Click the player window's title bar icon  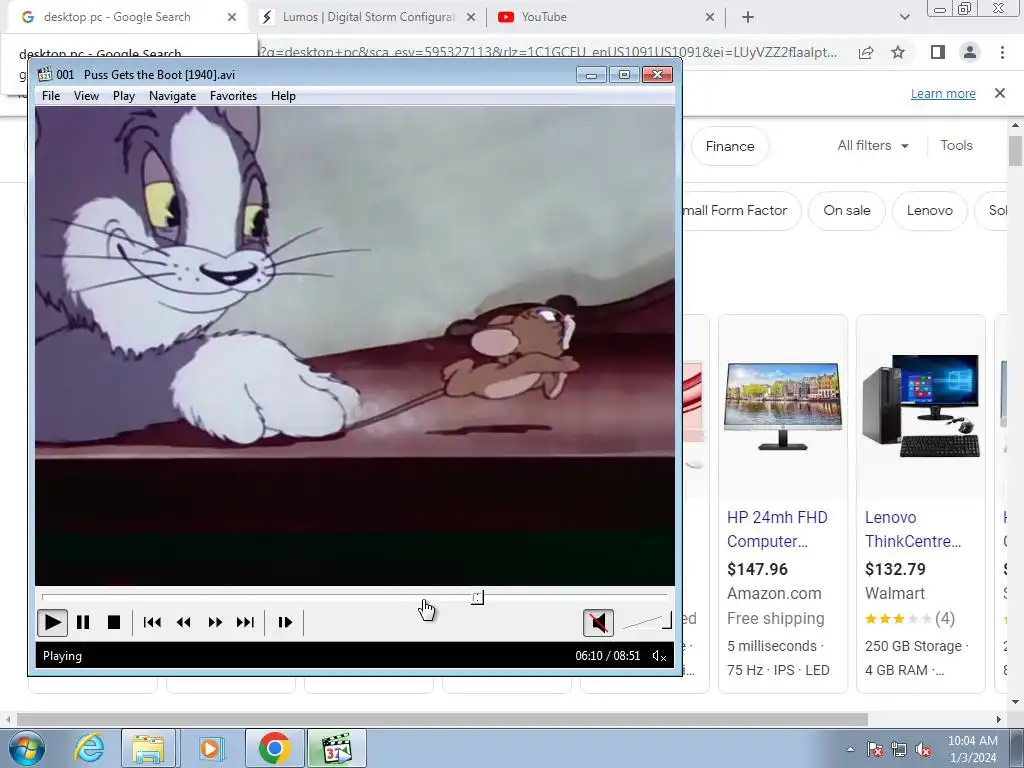tap(44, 74)
